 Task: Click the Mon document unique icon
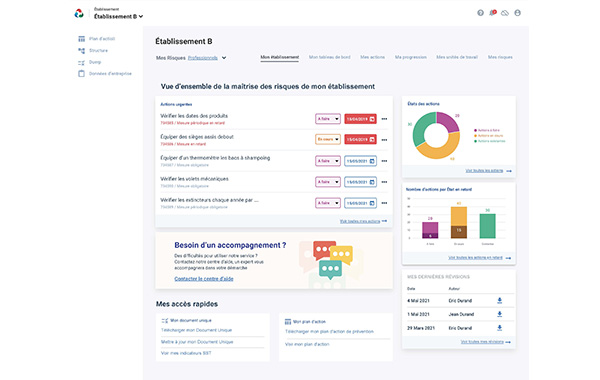click(165, 321)
